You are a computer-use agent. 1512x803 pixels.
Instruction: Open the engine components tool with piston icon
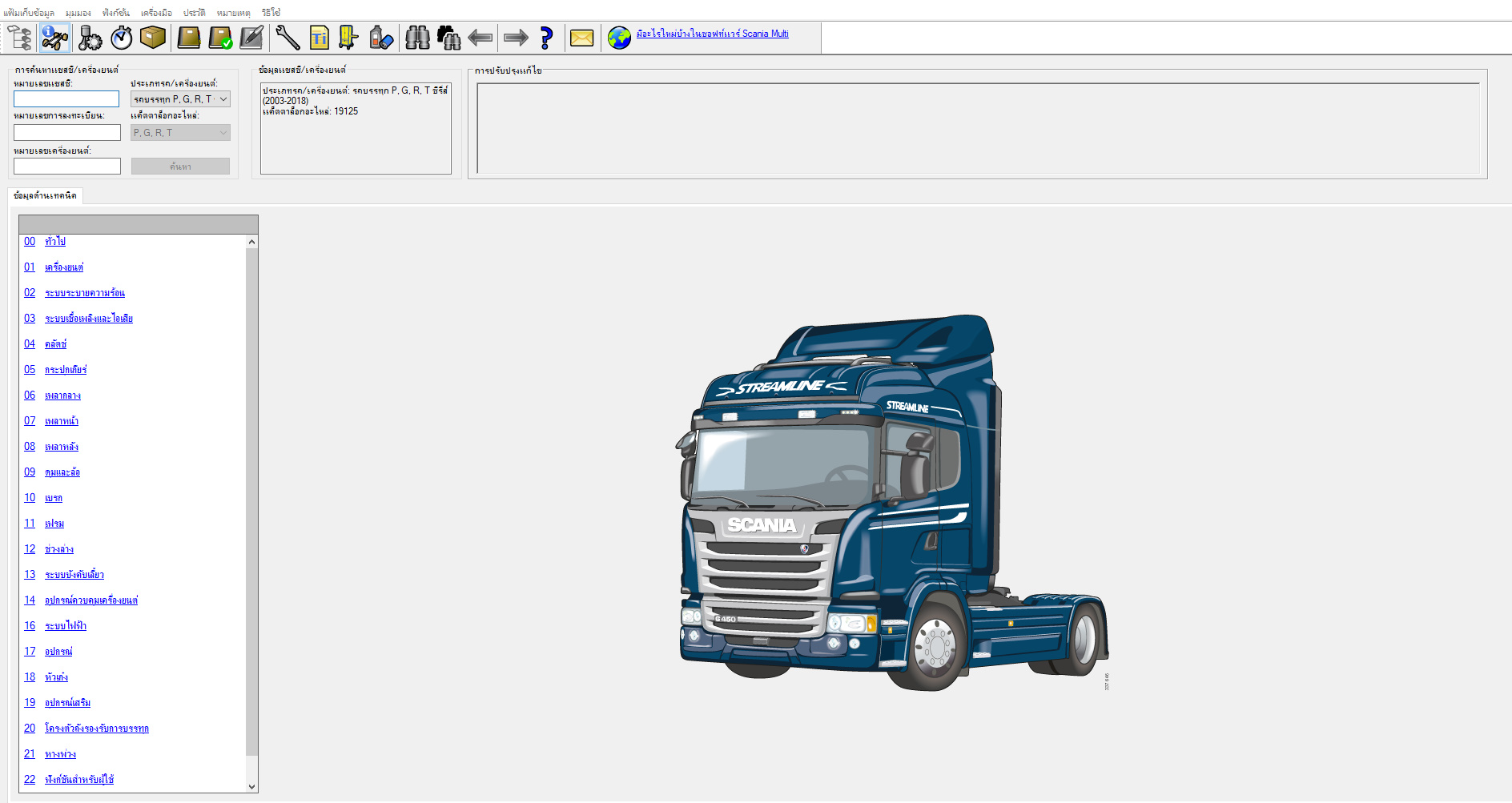[90, 38]
